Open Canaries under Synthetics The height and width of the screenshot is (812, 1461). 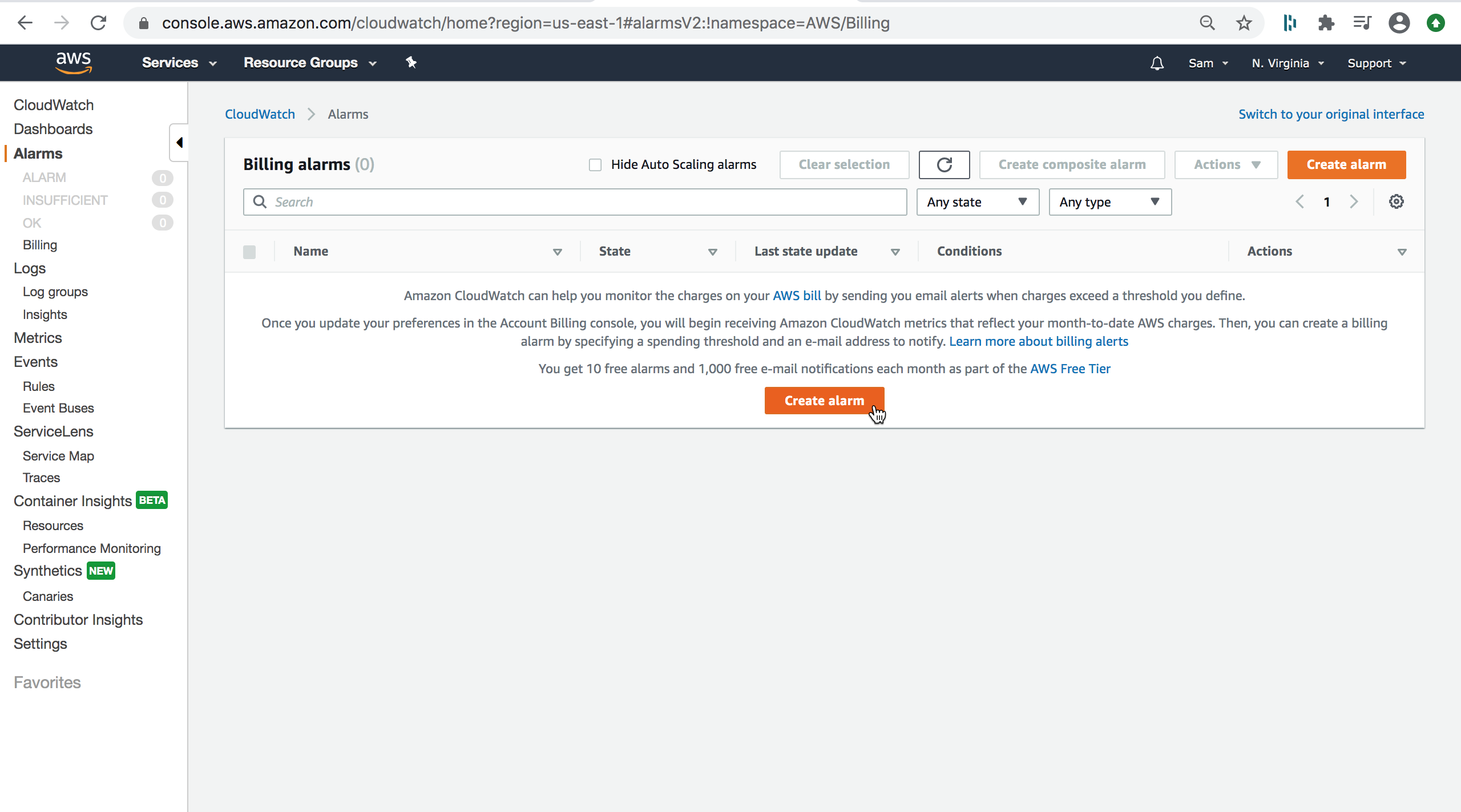pyautogui.click(x=48, y=596)
